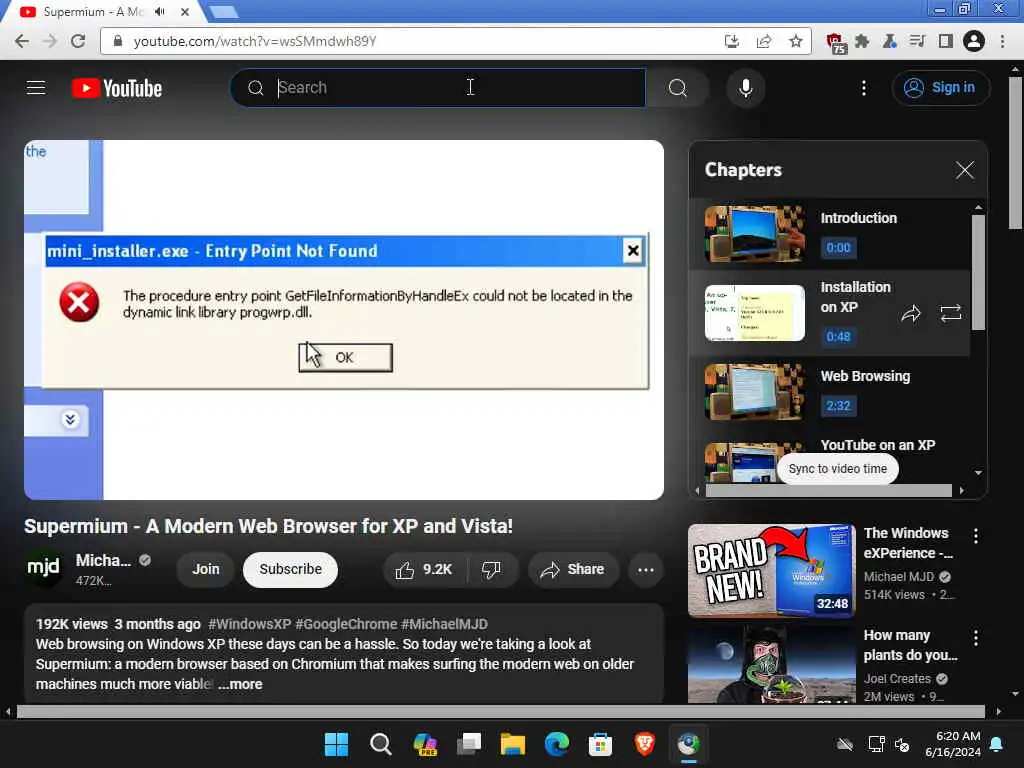Share the Supermium video
Image resolution: width=1024 pixels, height=768 pixels.
572,569
